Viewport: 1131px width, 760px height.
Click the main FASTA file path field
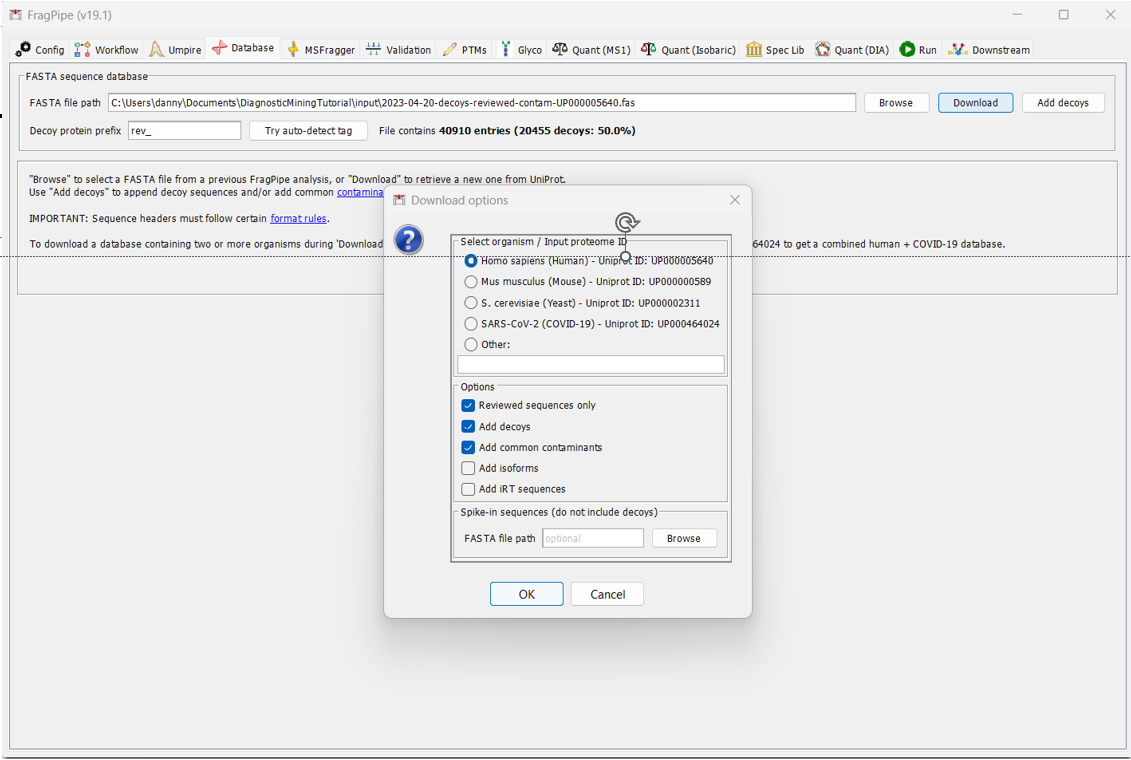pyautogui.click(x=482, y=102)
